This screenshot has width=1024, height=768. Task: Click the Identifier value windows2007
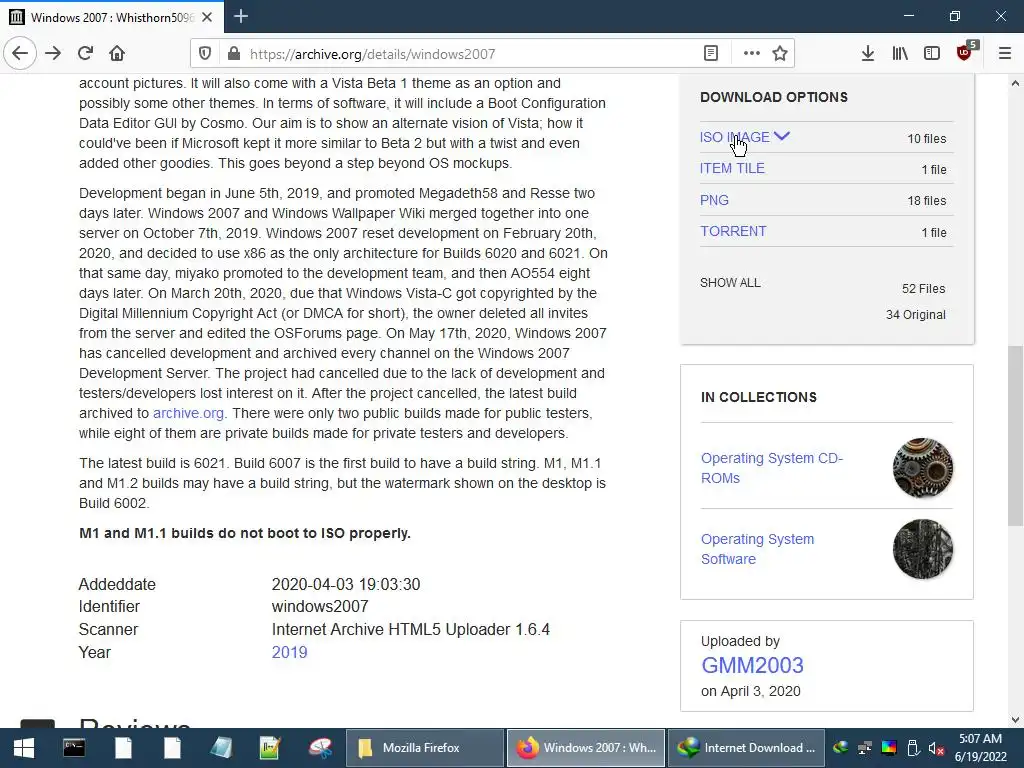click(320, 607)
